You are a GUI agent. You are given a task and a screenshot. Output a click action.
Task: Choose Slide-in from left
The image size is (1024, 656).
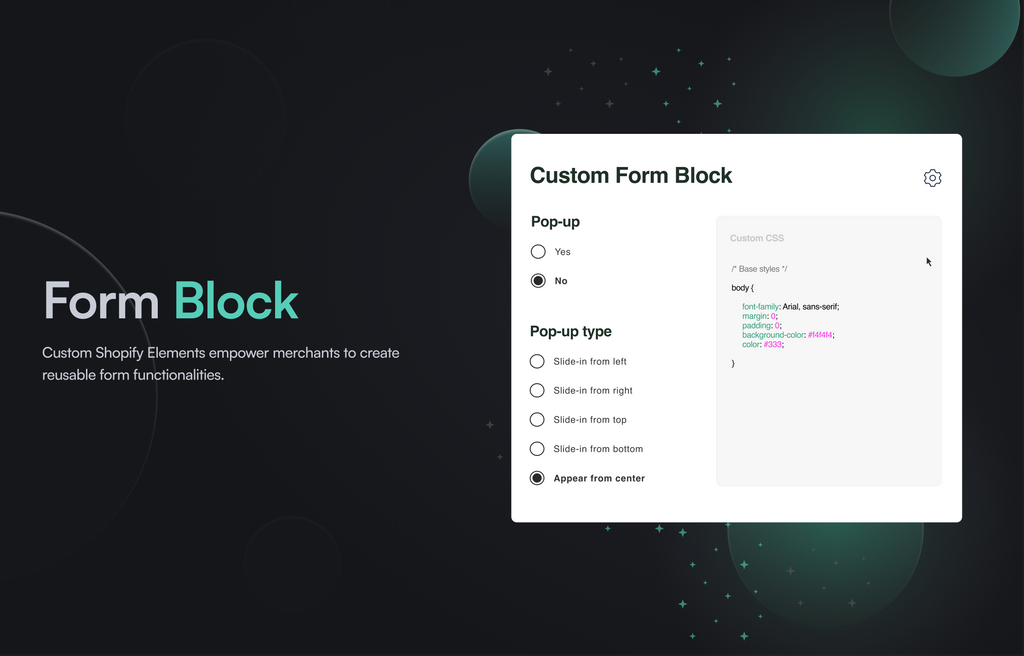537,361
